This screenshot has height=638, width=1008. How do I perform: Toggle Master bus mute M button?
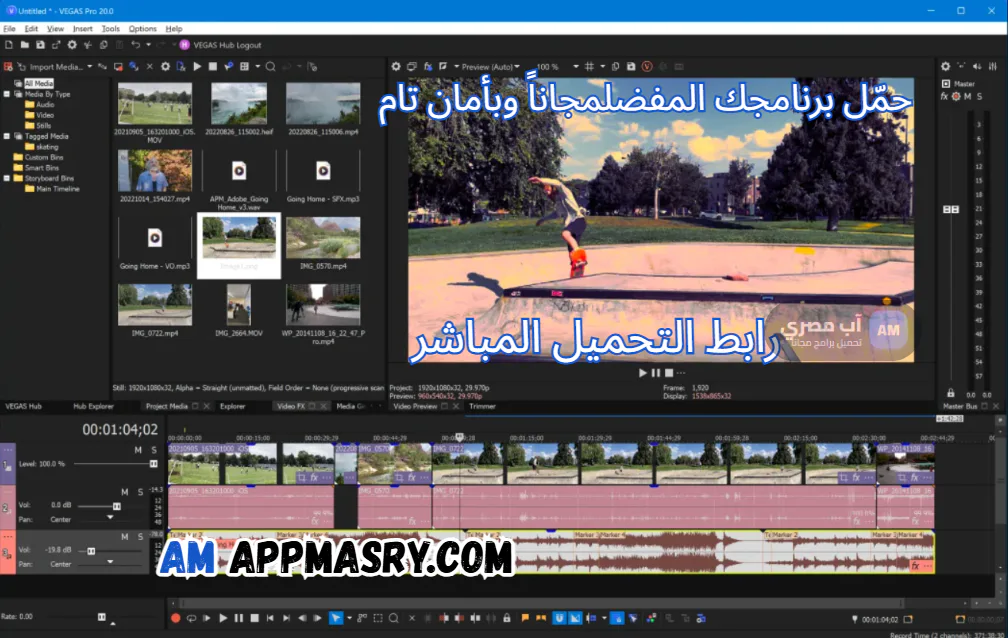[968, 96]
